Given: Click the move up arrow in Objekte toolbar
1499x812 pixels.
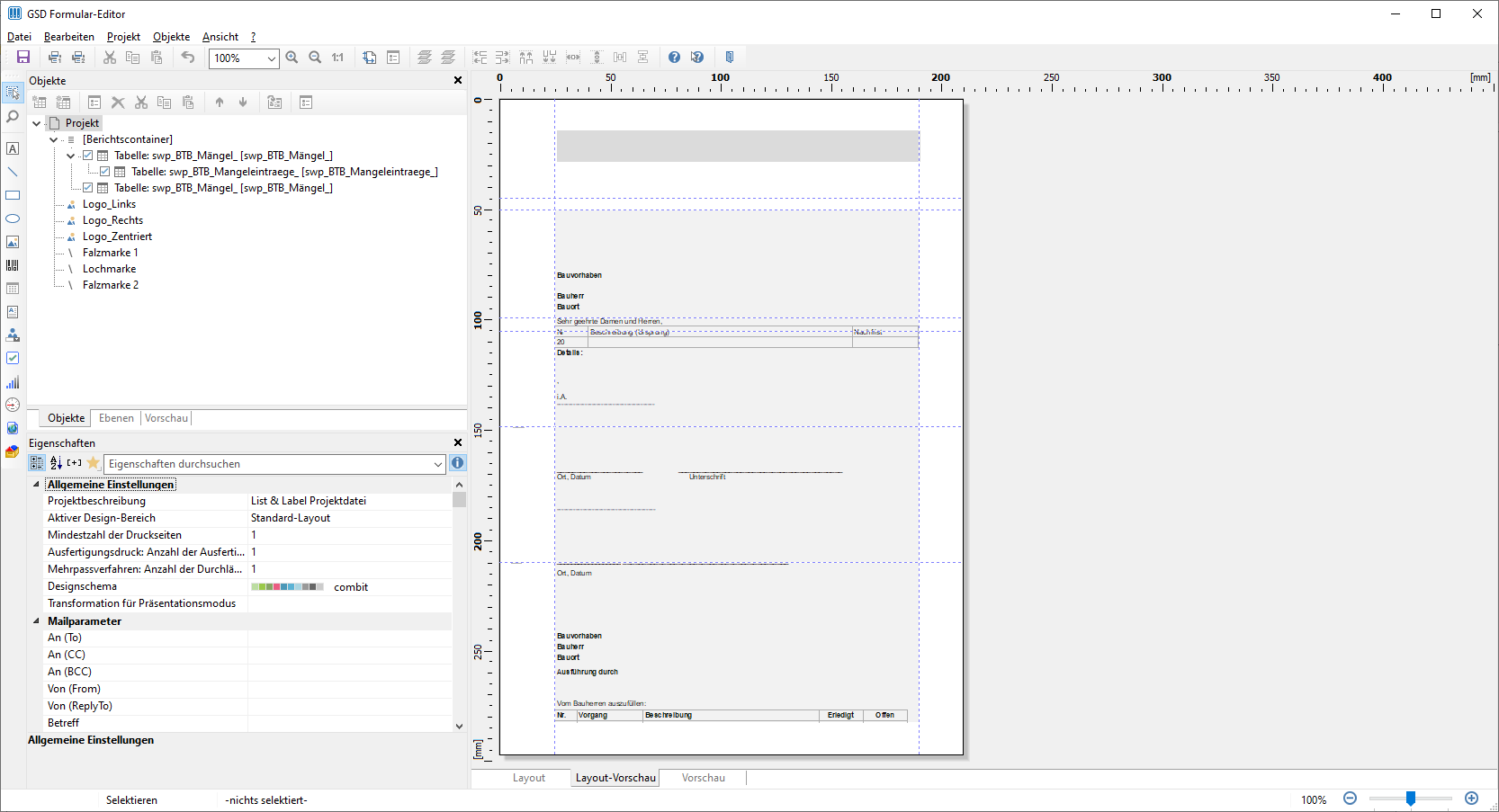Looking at the screenshot, I should 220,103.
